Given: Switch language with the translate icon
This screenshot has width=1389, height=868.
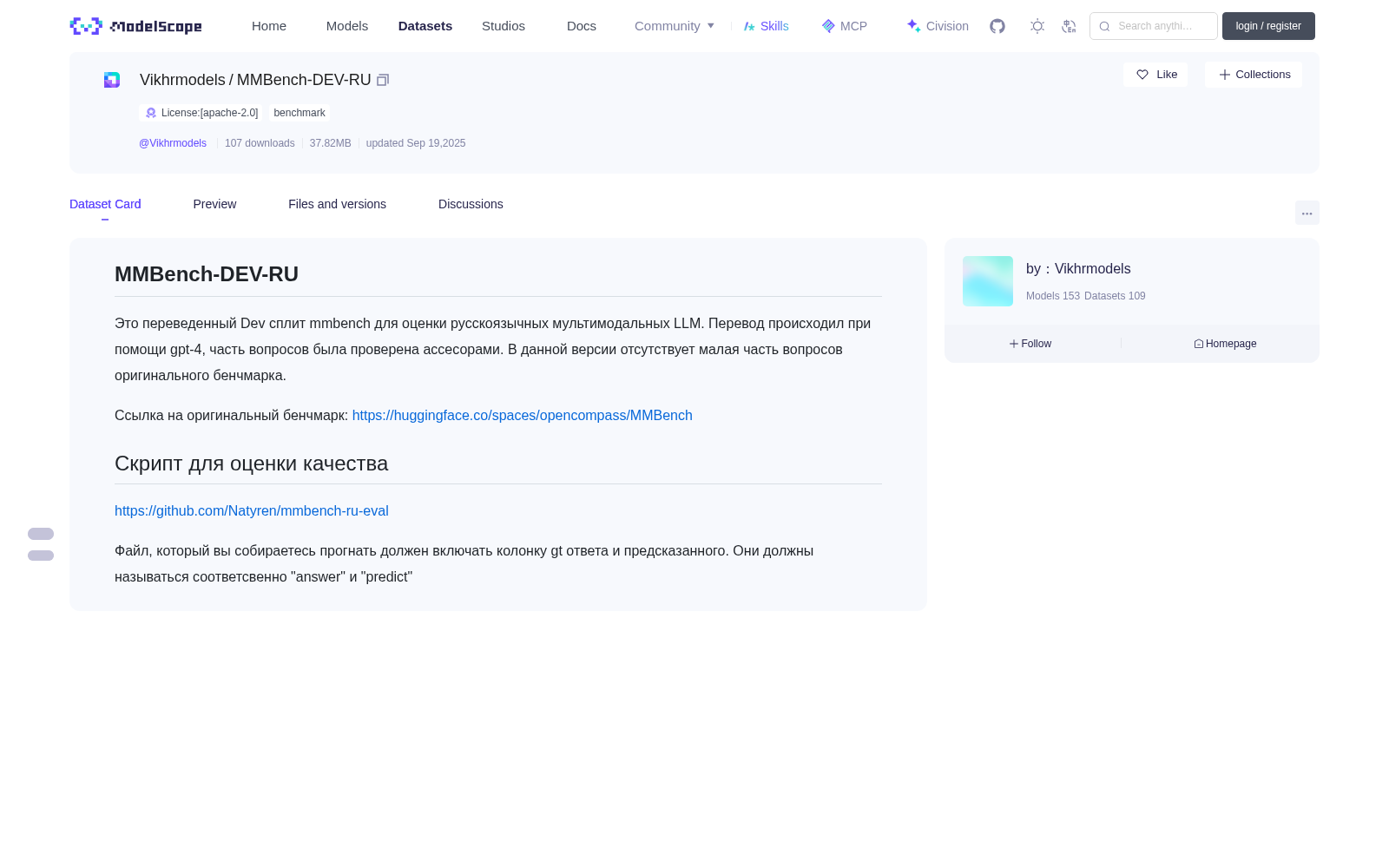Looking at the screenshot, I should [1069, 26].
